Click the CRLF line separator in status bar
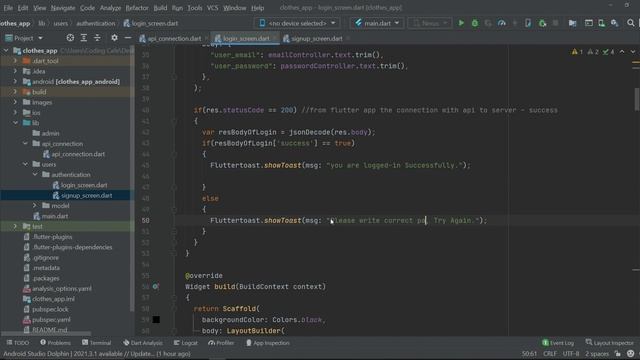The image size is (640, 360). 550,353
